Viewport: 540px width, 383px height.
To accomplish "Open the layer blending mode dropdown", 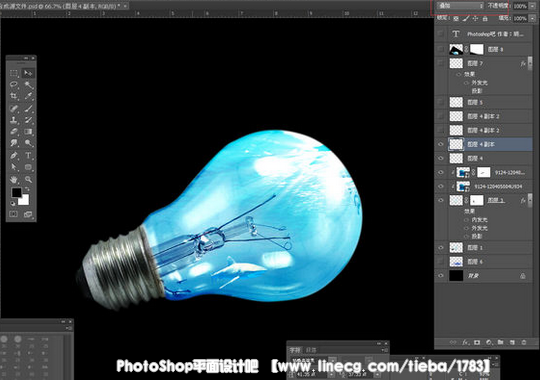I will click(x=460, y=6).
